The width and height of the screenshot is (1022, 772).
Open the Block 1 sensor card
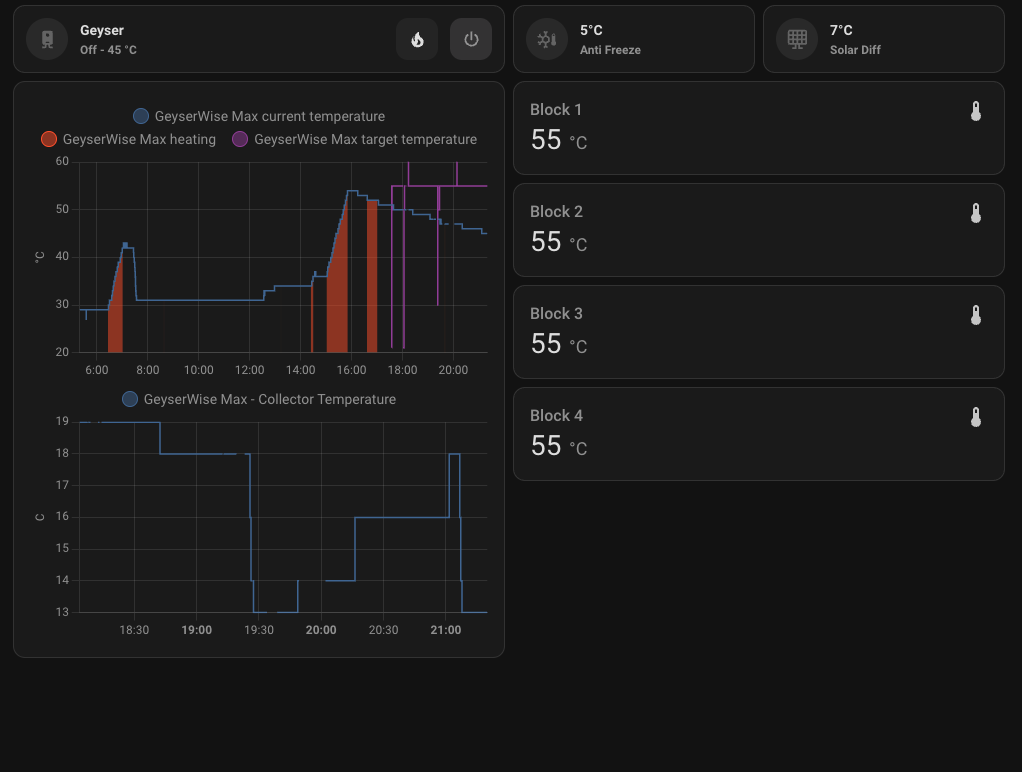[759, 128]
